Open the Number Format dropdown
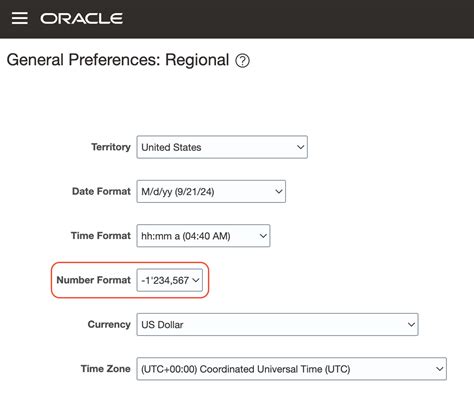Viewport: 474px width, 414px height. click(170, 280)
